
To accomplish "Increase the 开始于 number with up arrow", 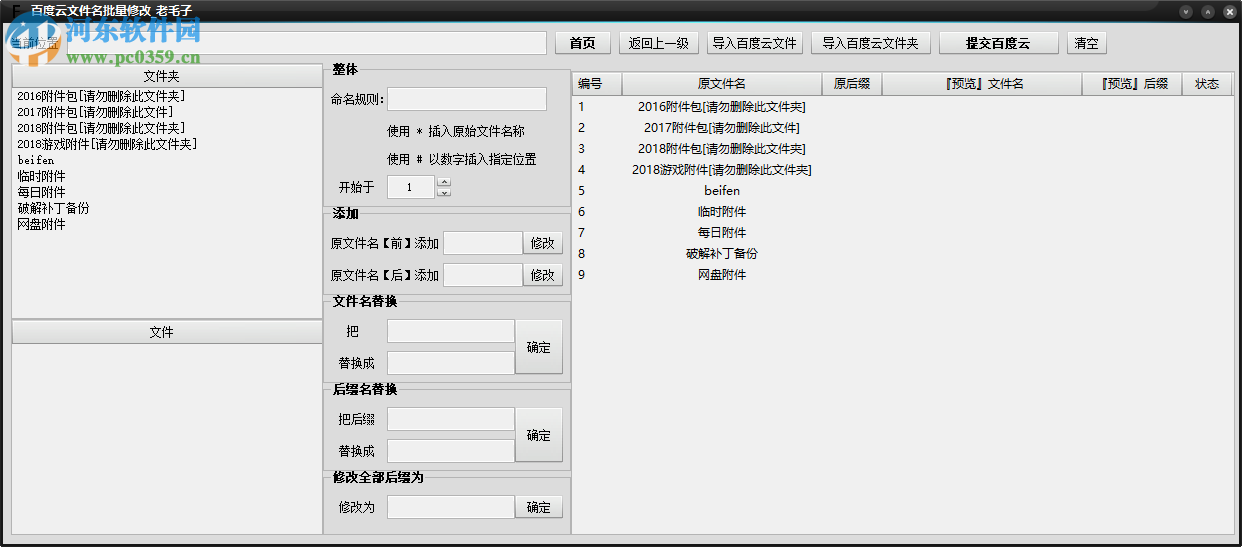I will coord(444,182).
